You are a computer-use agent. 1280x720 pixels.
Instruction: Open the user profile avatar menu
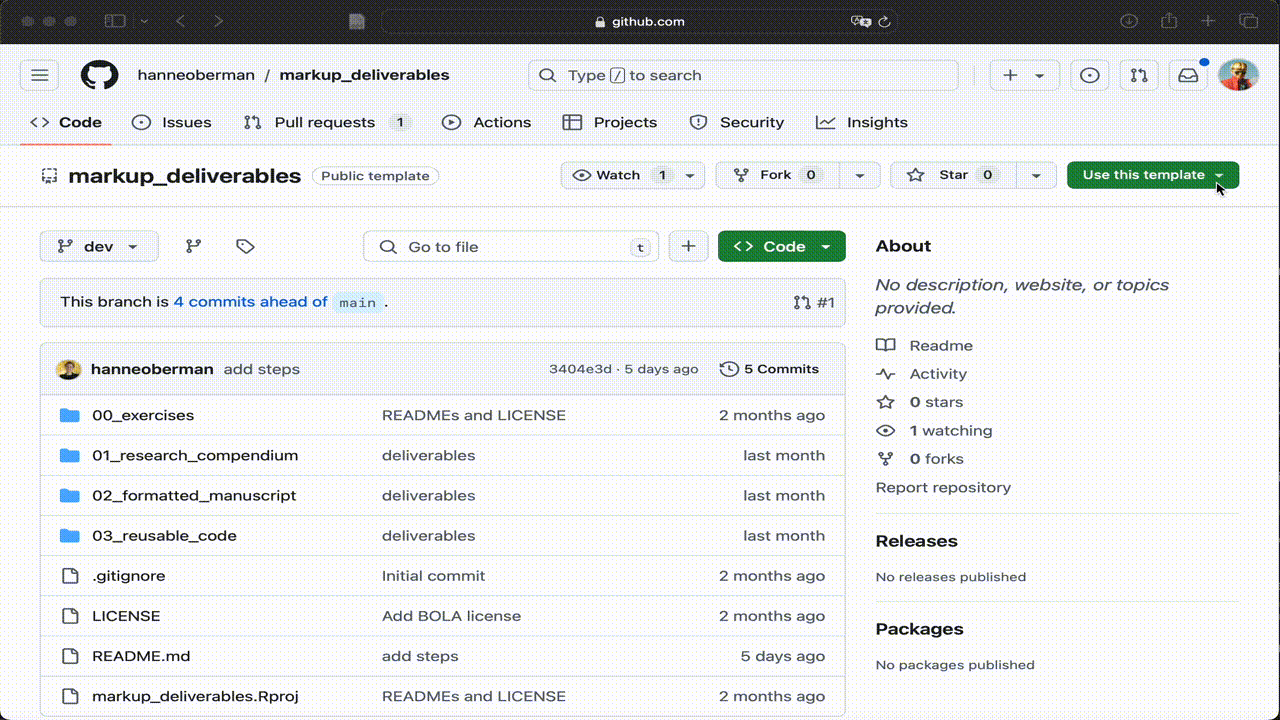1238,75
